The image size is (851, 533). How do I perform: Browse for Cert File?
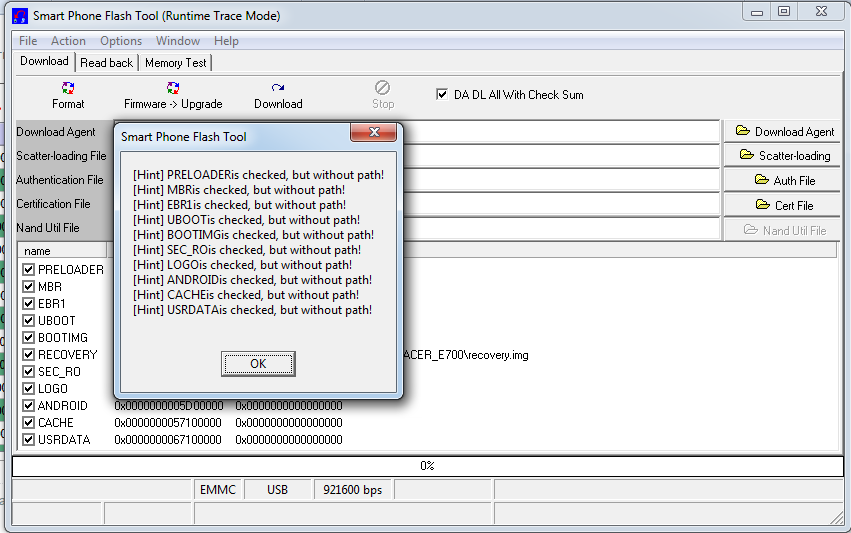(782, 205)
